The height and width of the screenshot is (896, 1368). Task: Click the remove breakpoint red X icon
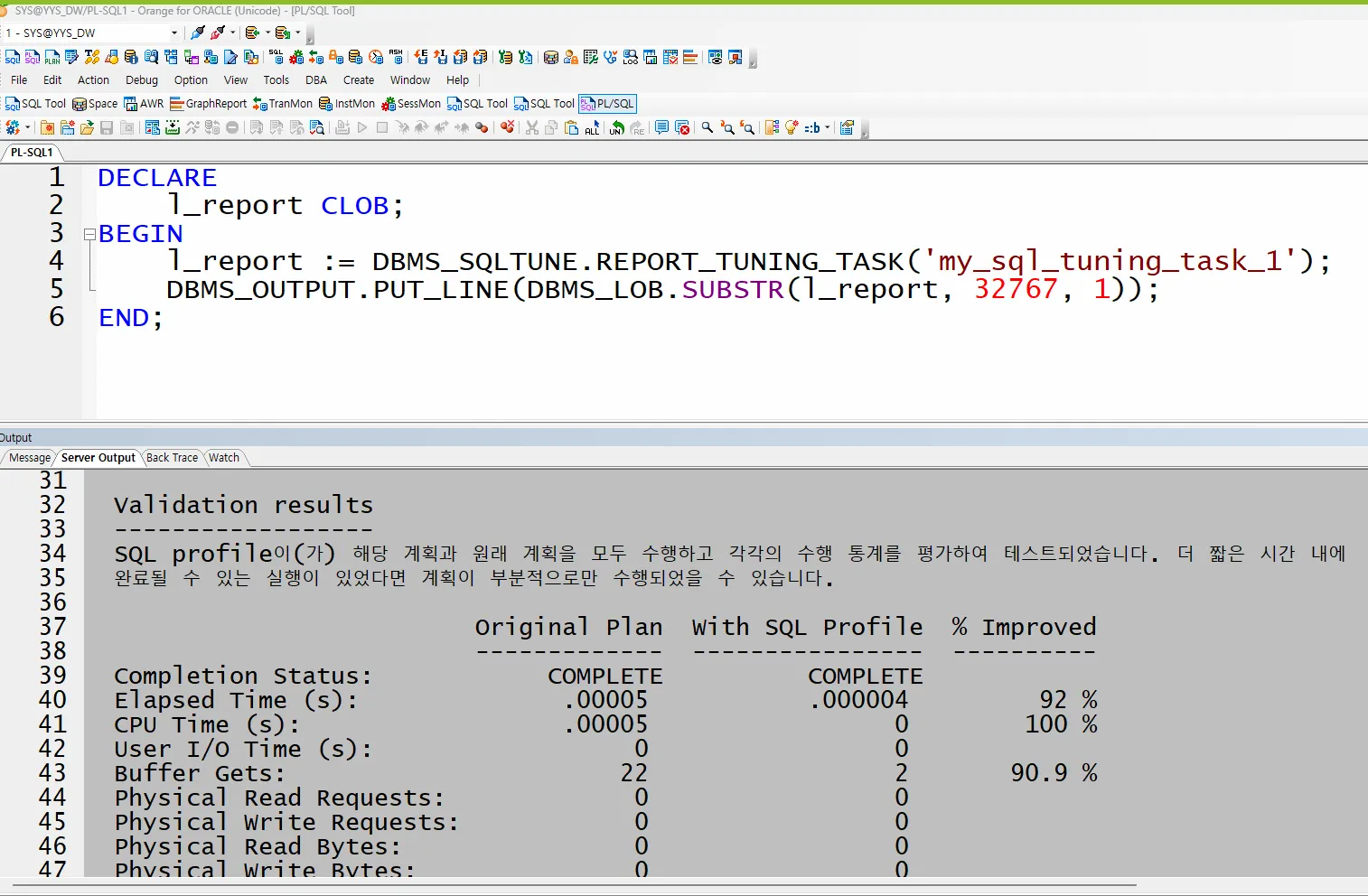(508, 127)
